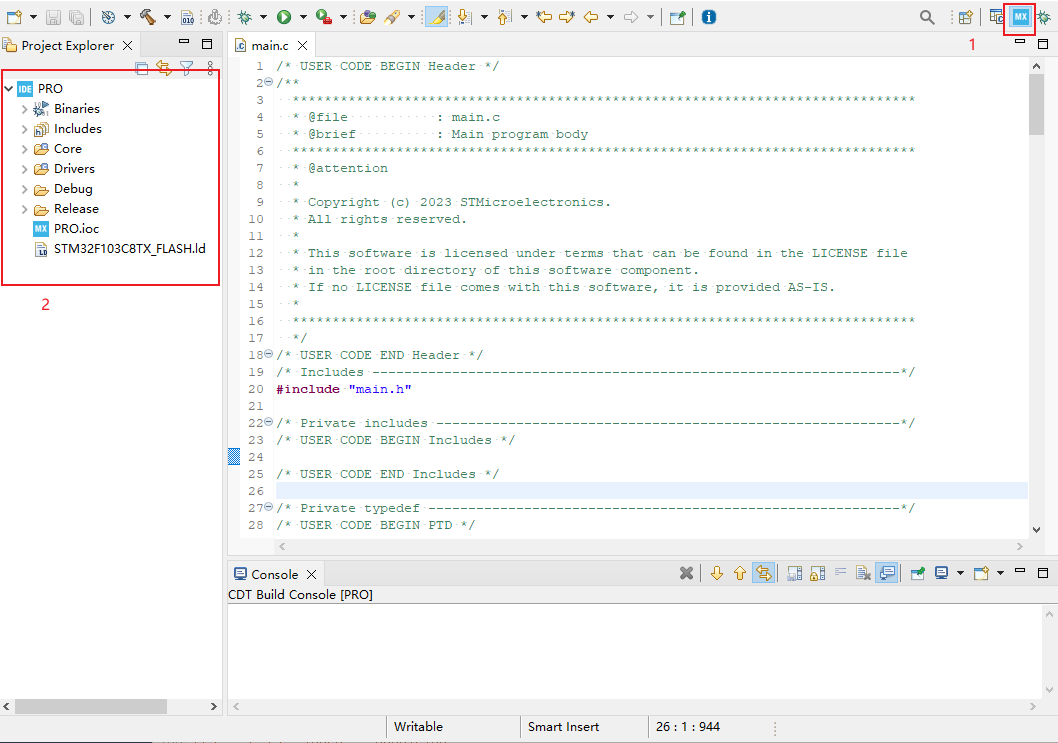Click the Clear Console icon
Viewport: 1058px width, 743px height.
pos(863,574)
